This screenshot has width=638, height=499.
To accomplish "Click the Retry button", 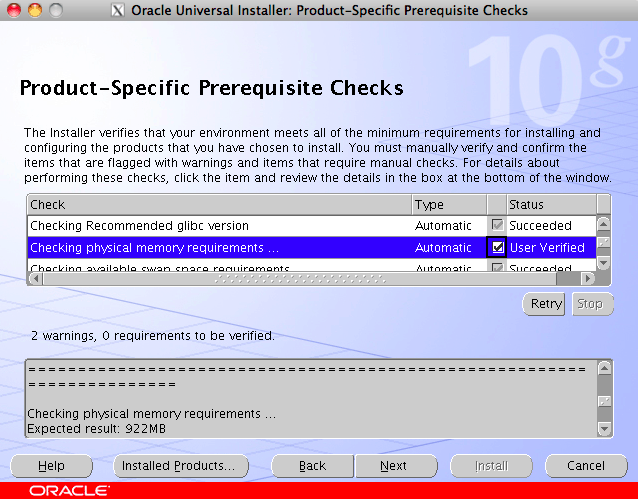I will click(x=546, y=304).
